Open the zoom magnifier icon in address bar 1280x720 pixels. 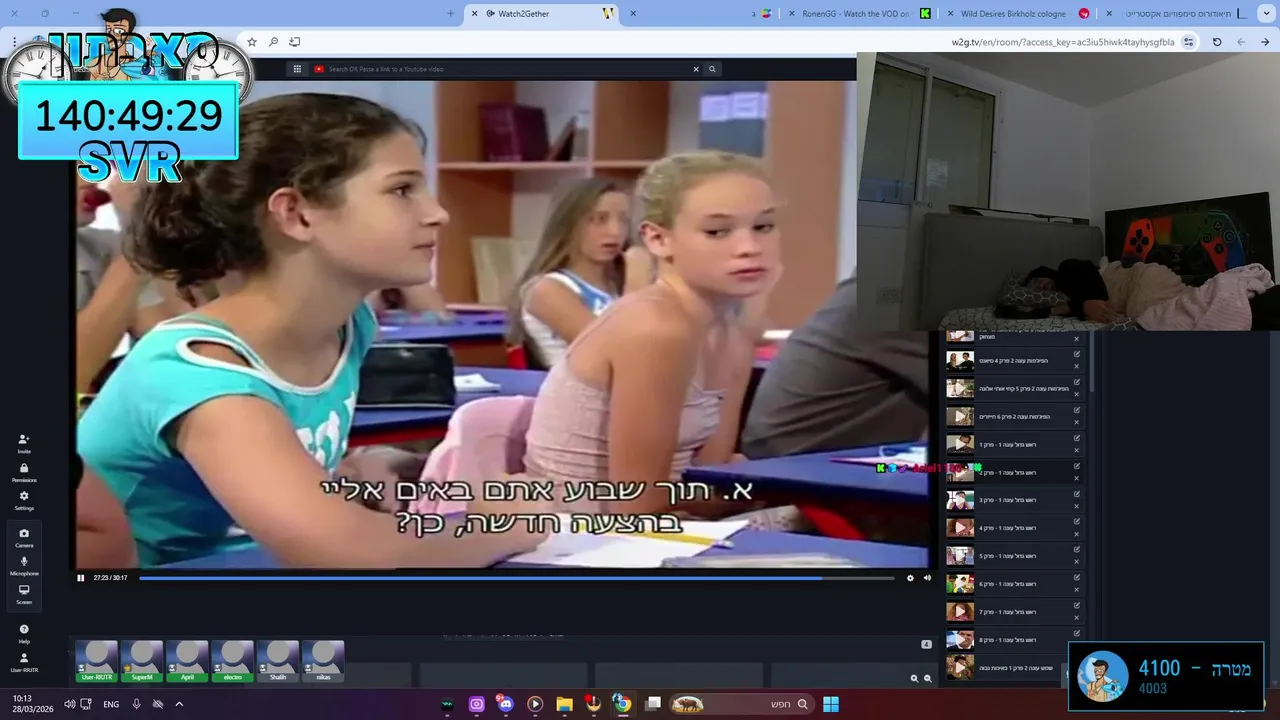tap(273, 42)
